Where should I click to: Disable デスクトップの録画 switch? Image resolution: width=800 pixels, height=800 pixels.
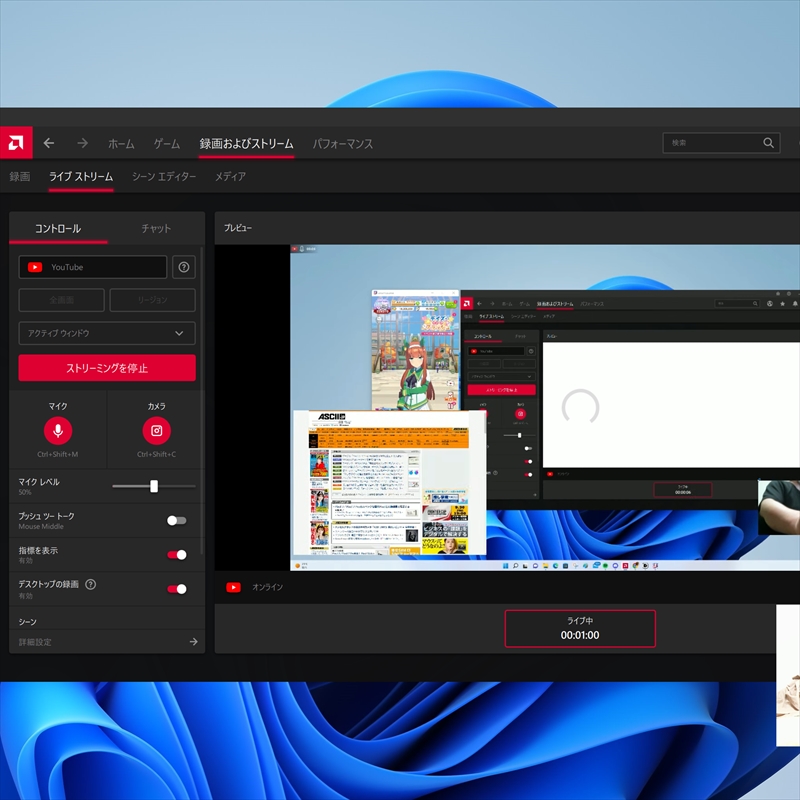coord(177,589)
